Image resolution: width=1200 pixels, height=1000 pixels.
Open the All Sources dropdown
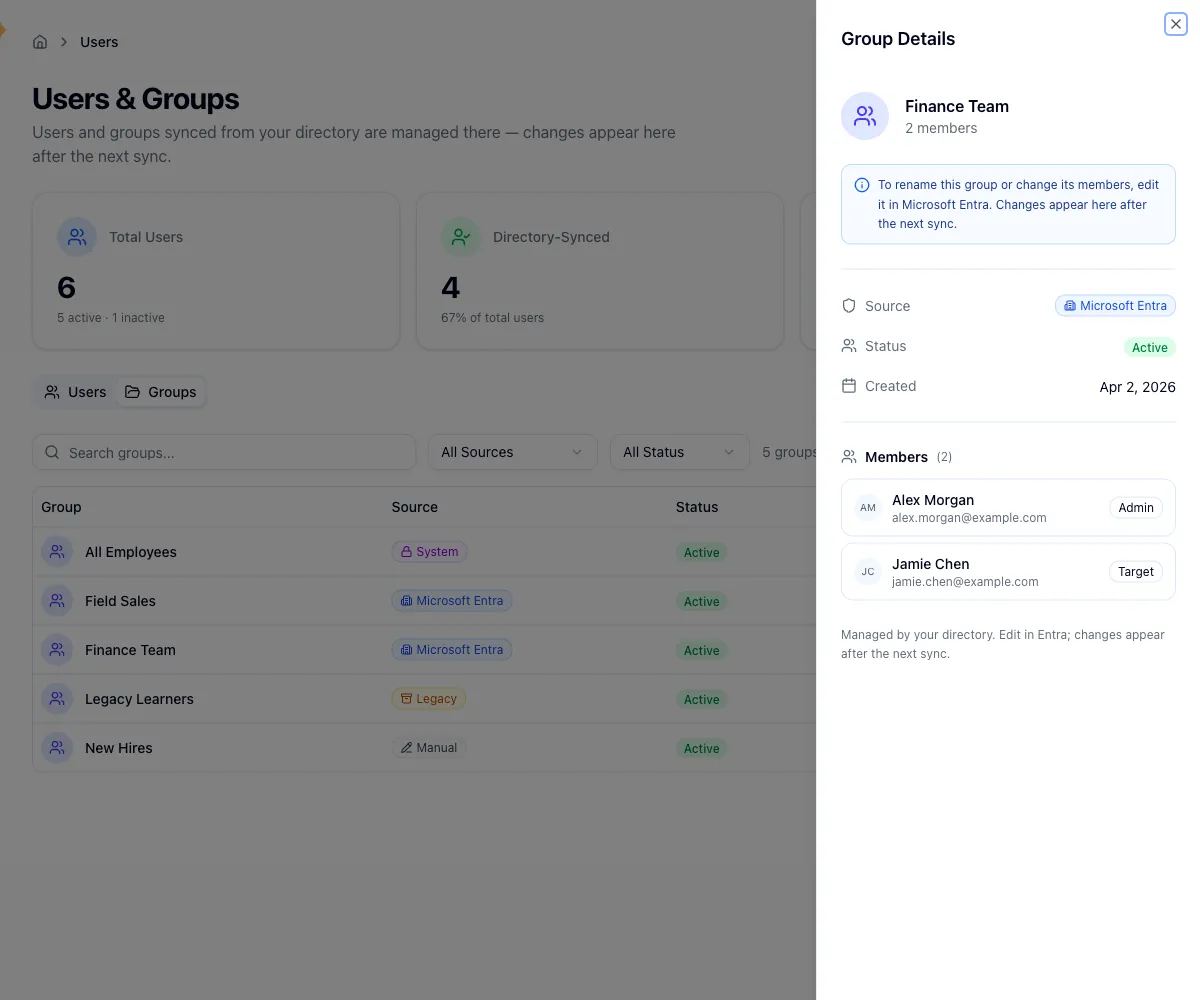click(513, 452)
